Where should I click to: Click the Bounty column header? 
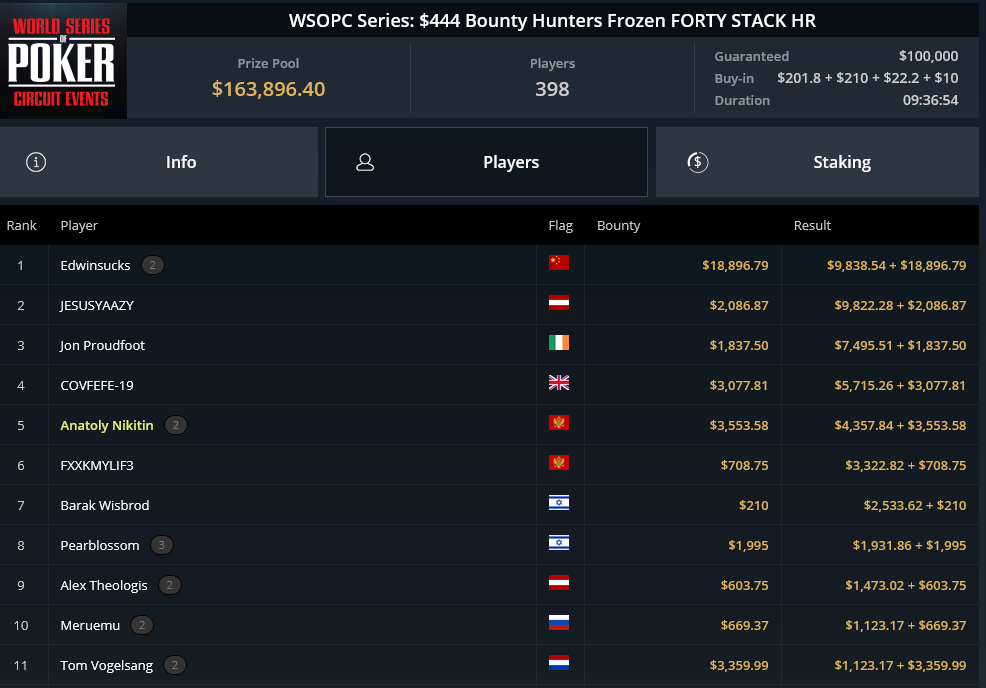tap(618, 225)
